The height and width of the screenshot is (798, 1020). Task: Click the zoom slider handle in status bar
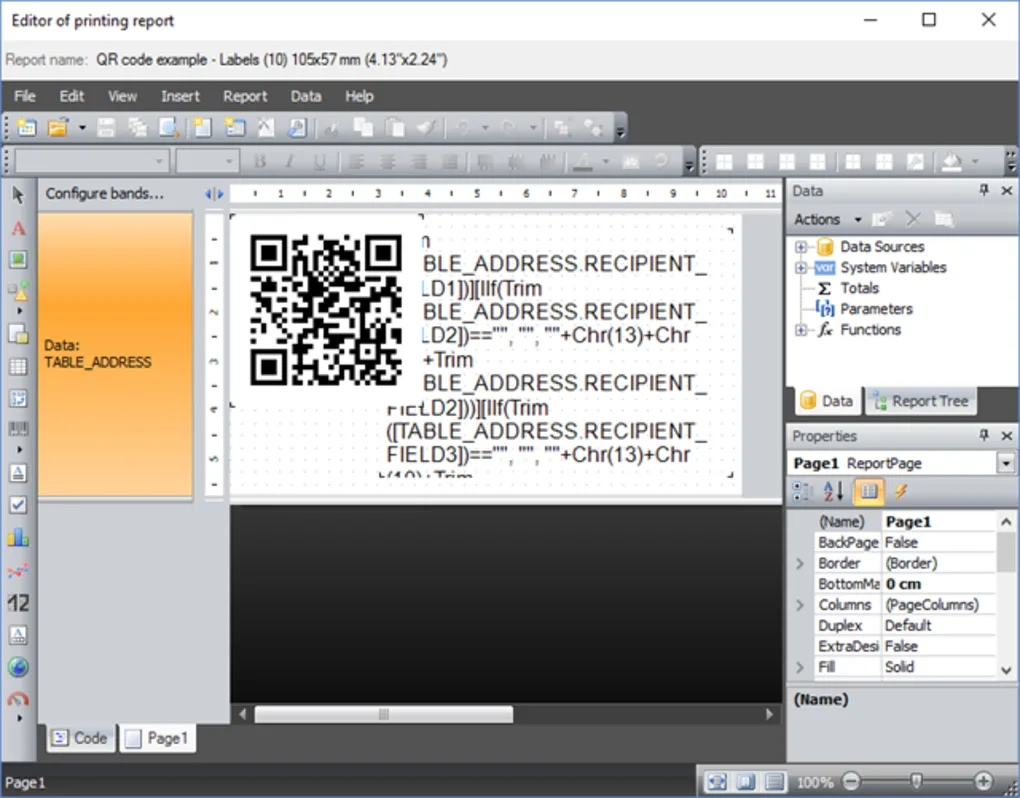[x=915, y=782]
